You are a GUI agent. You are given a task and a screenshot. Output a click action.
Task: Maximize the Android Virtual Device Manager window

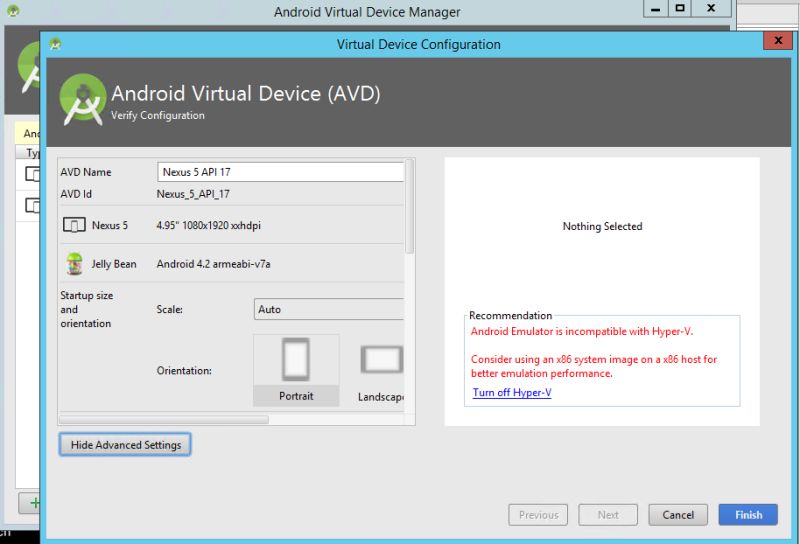[x=680, y=8]
